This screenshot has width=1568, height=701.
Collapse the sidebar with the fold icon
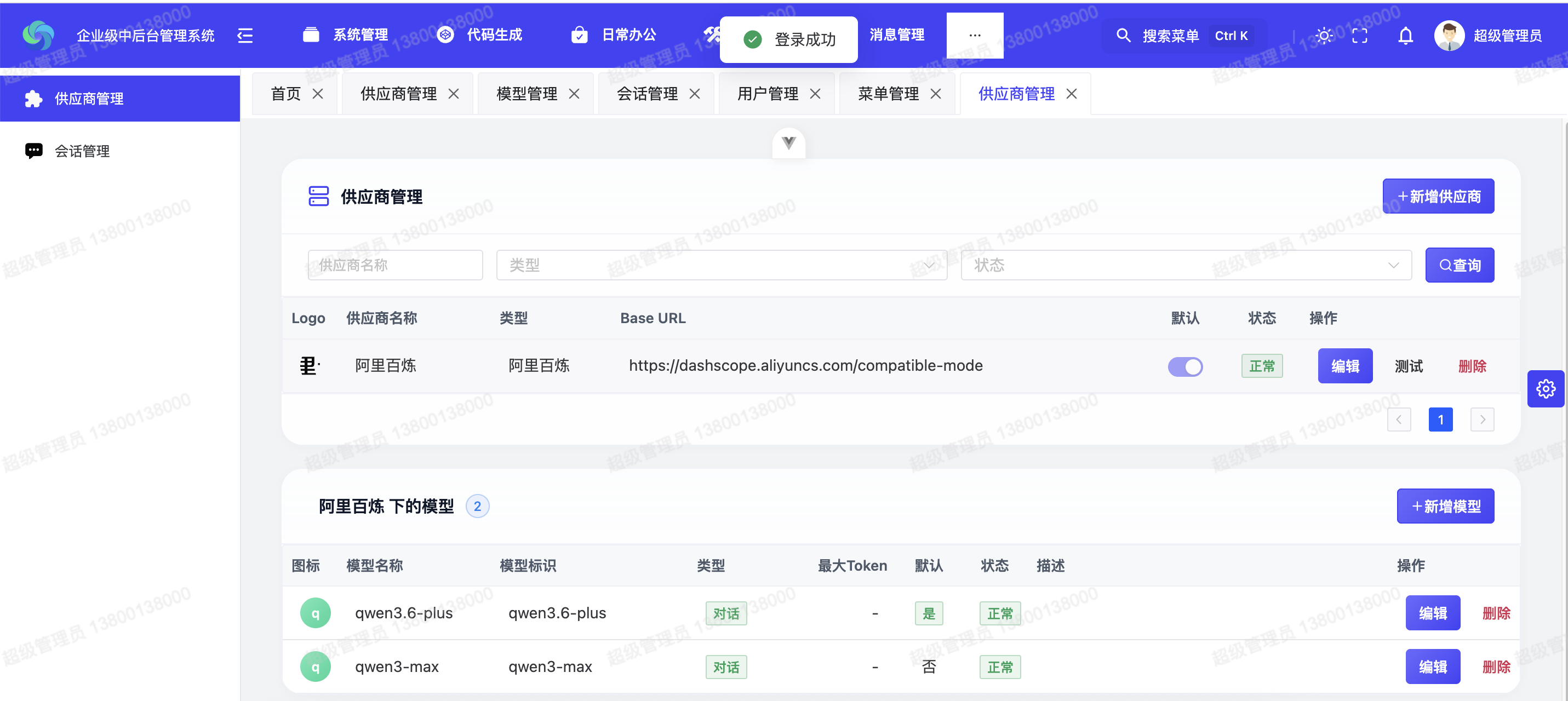(245, 35)
